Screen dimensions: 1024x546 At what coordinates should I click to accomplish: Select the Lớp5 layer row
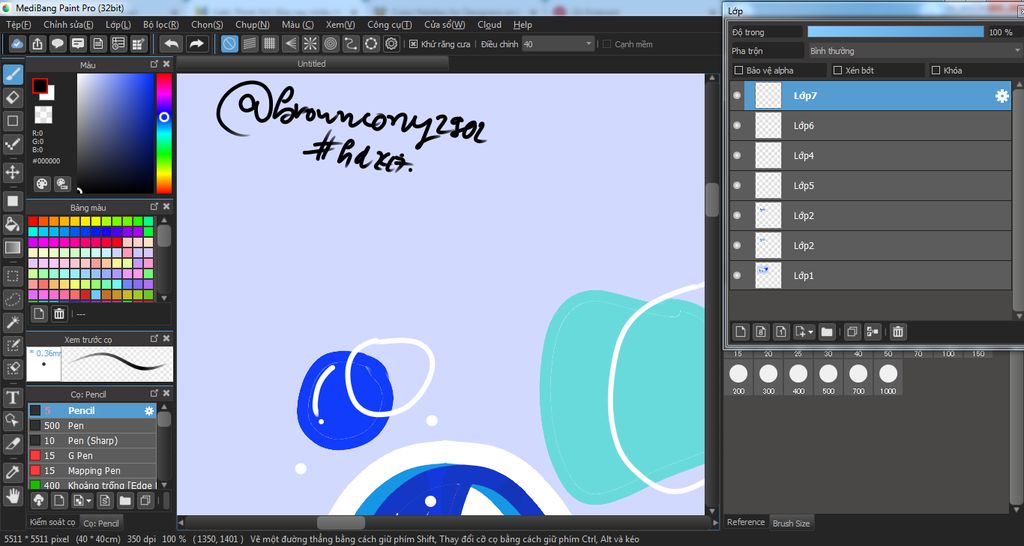pos(871,185)
